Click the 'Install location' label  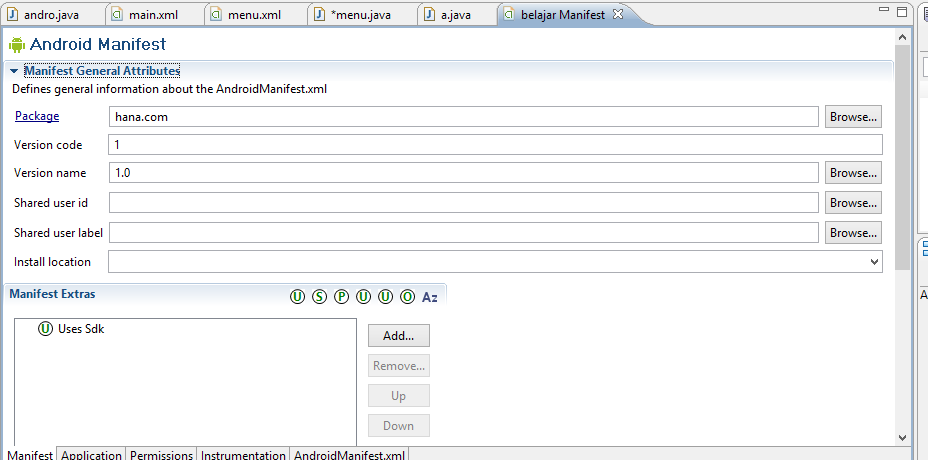click(52, 262)
